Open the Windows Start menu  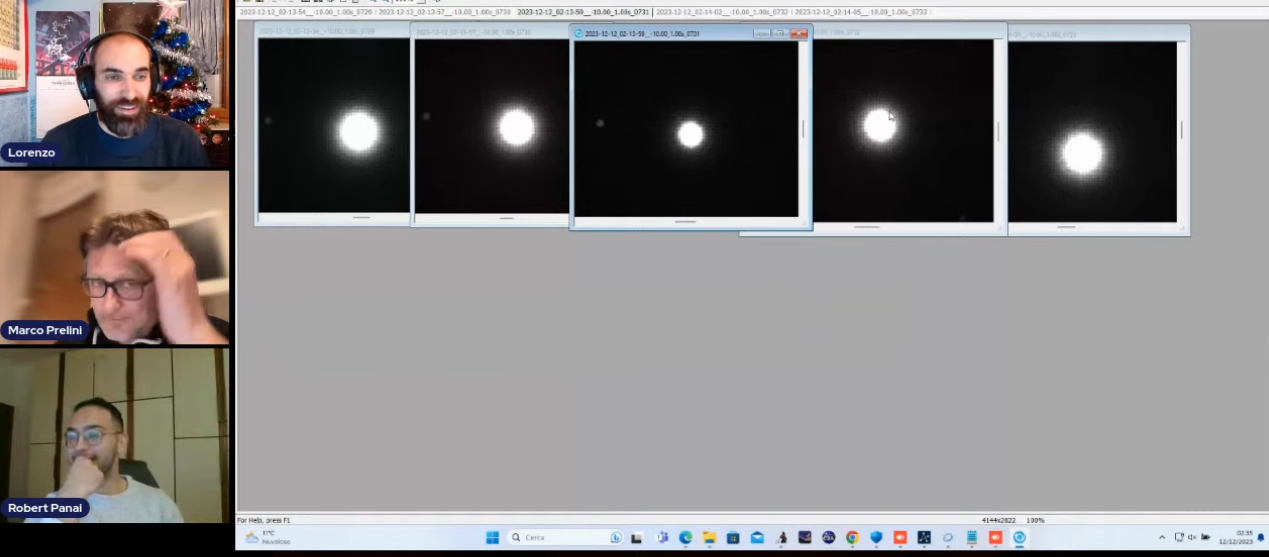[x=492, y=538]
